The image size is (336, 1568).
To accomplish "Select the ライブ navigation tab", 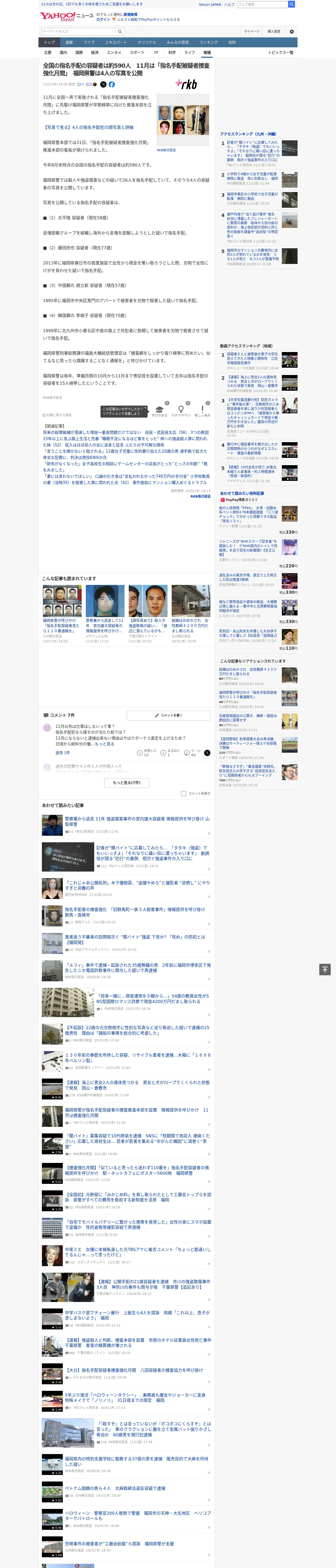I will tap(89, 43).
